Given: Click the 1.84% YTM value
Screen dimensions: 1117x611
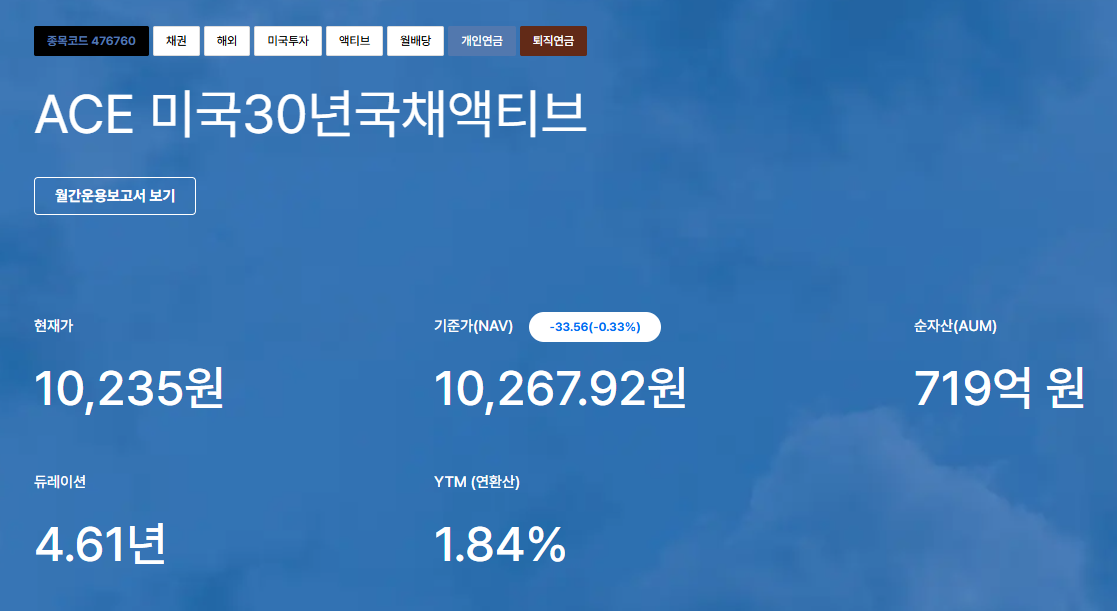Looking at the screenshot, I should pyautogui.click(x=499, y=545).
